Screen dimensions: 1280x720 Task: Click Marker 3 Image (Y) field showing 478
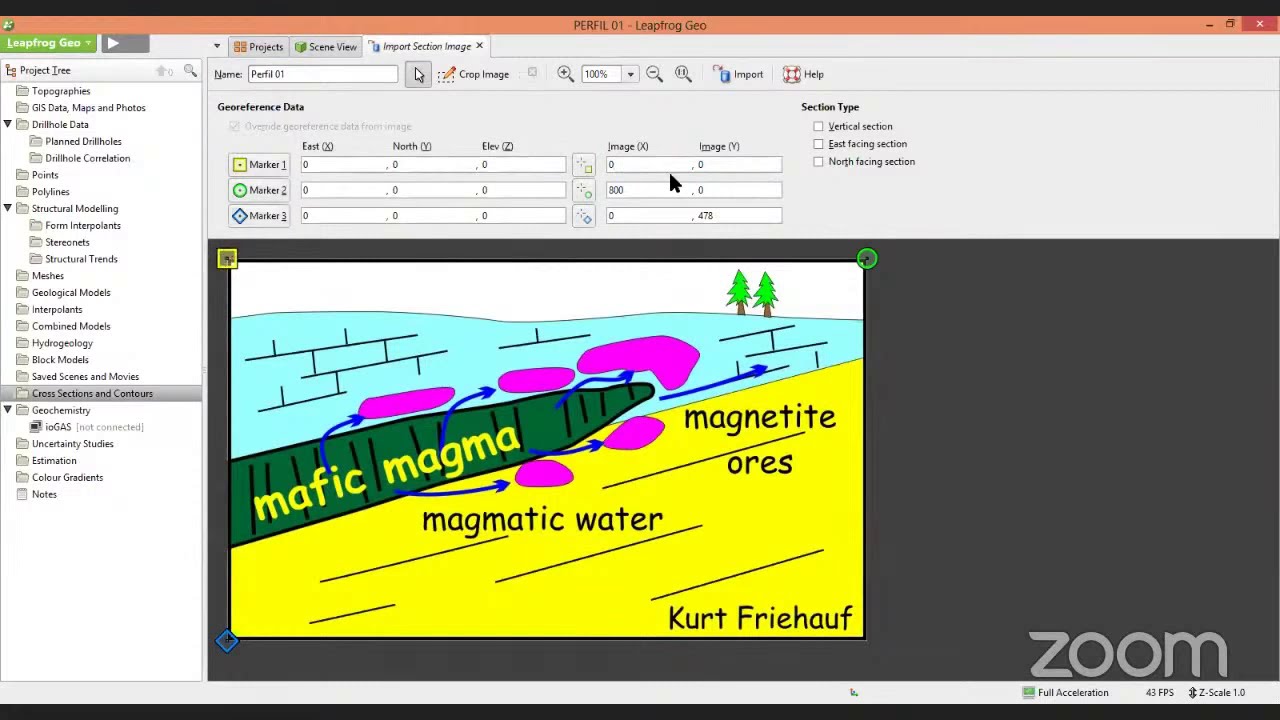coord(739,216)
